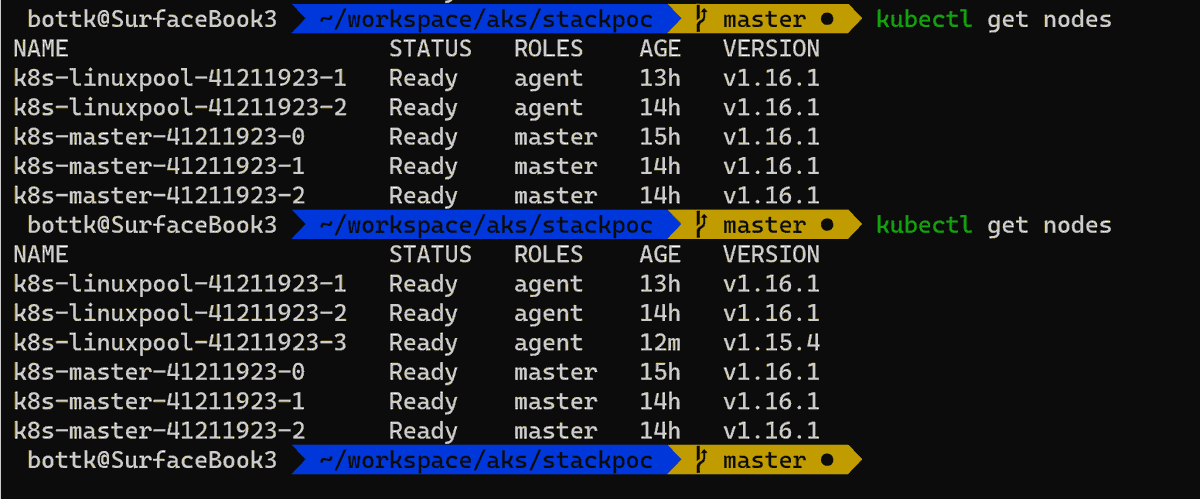Click k8s-linuxpool-41211923-1 in the six-node listing

click(181, 284)
